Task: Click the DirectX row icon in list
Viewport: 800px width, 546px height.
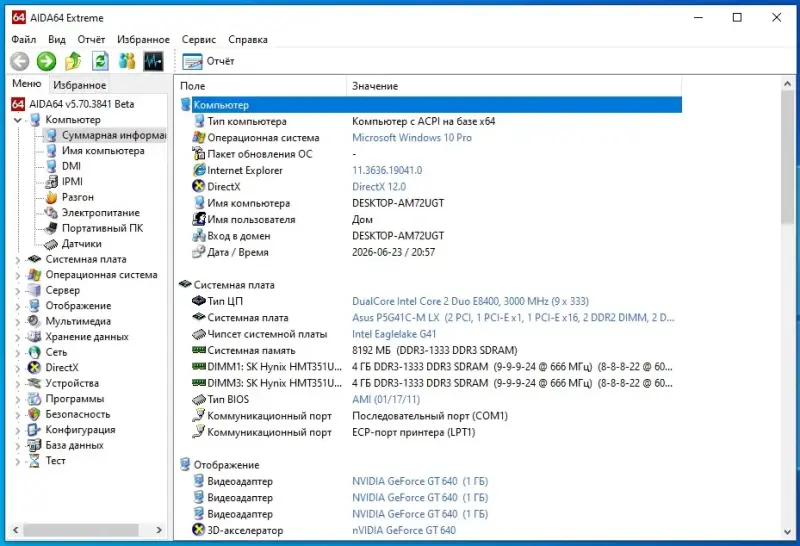Action: 198,186
